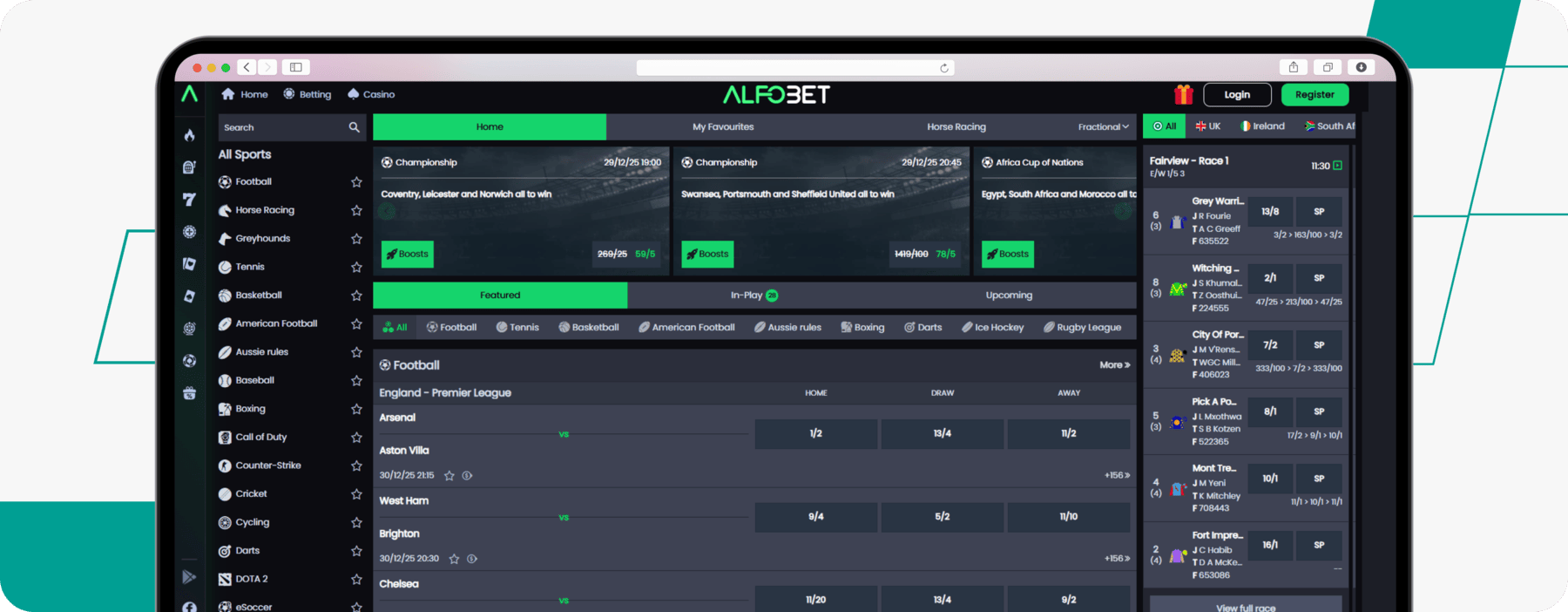Image resolution: width=1568 pixels, height=612 pixels.
Task: Select West Ham draw odds 5/2
Action: [942, 517]
